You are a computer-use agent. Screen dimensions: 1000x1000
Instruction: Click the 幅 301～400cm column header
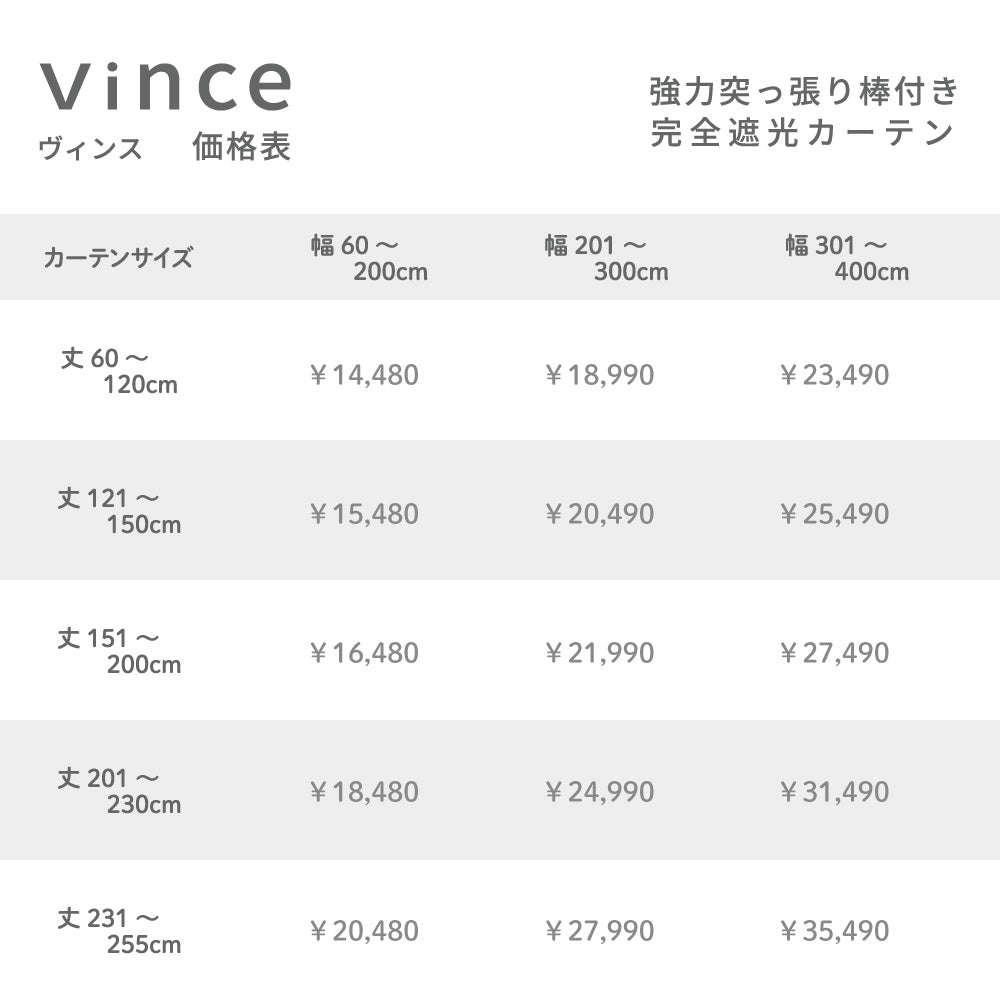(847, 258)
